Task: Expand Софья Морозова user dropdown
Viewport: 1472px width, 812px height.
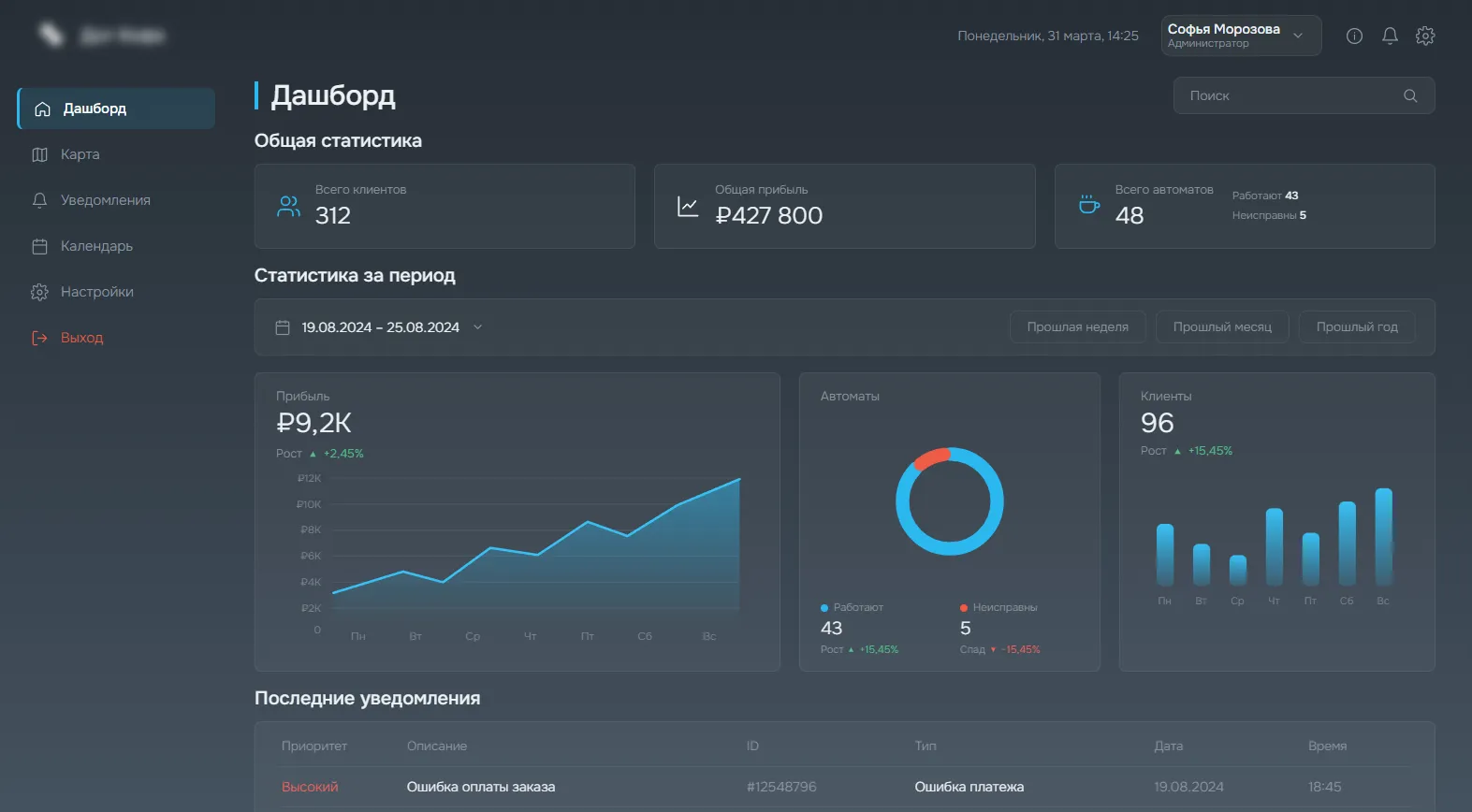Action: tap(1298, 36)
